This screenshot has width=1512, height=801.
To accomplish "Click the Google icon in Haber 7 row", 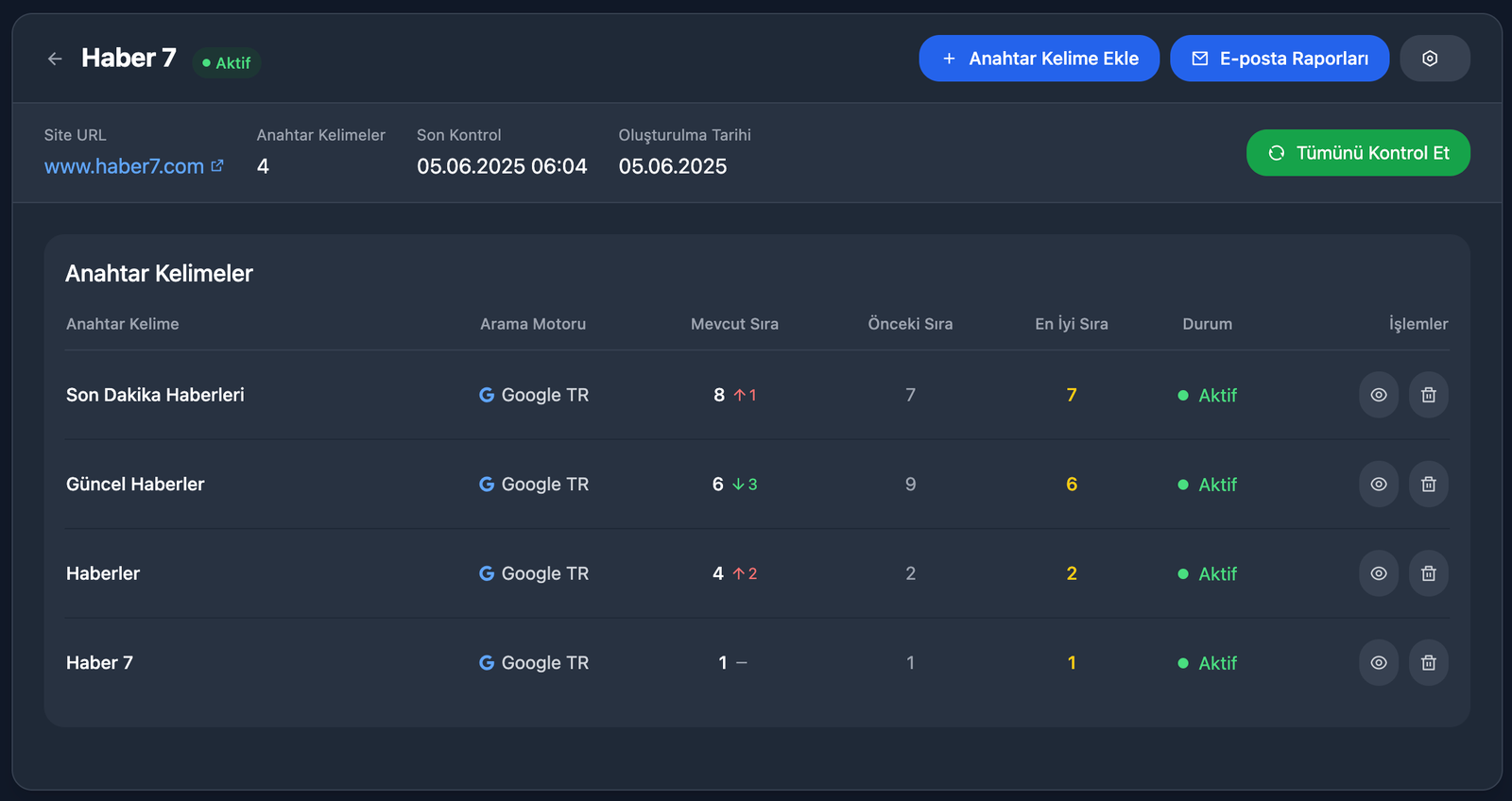I will [487, 663].
